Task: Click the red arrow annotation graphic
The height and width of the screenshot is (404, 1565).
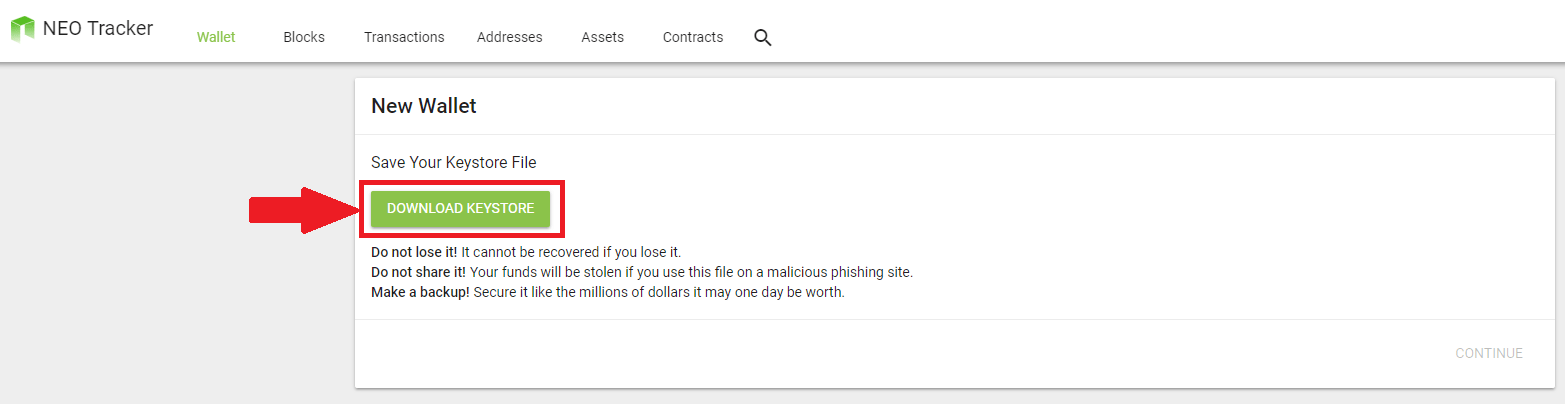Action: pyautogui.click(x=304, y=210)
